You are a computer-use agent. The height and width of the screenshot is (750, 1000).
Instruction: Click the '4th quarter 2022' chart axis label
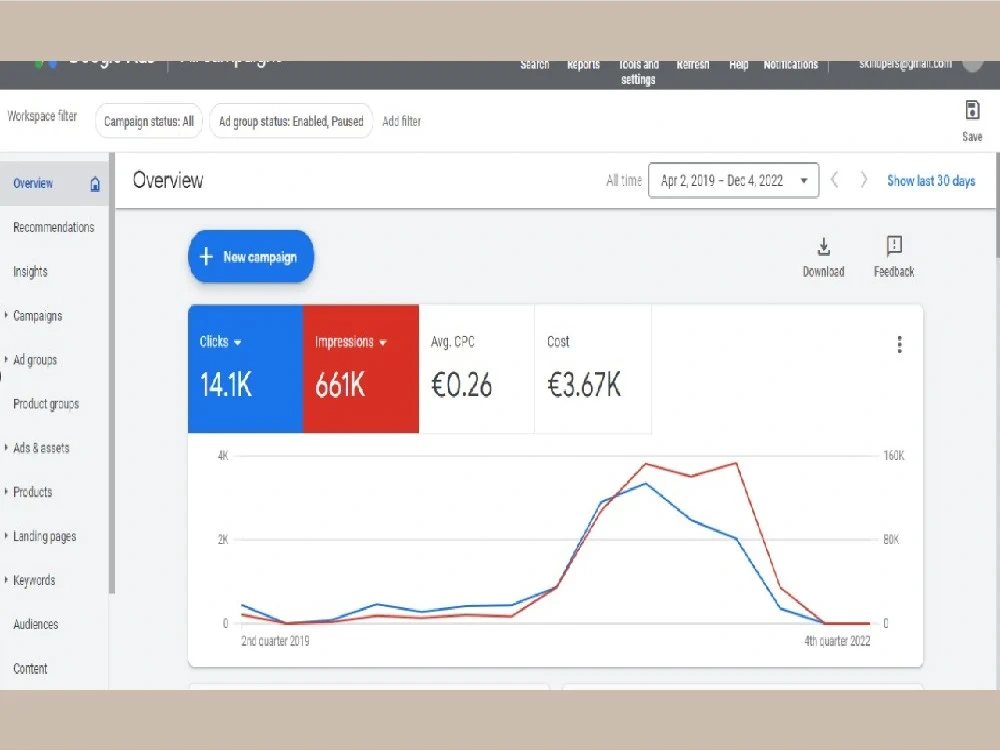coord(837,641)
